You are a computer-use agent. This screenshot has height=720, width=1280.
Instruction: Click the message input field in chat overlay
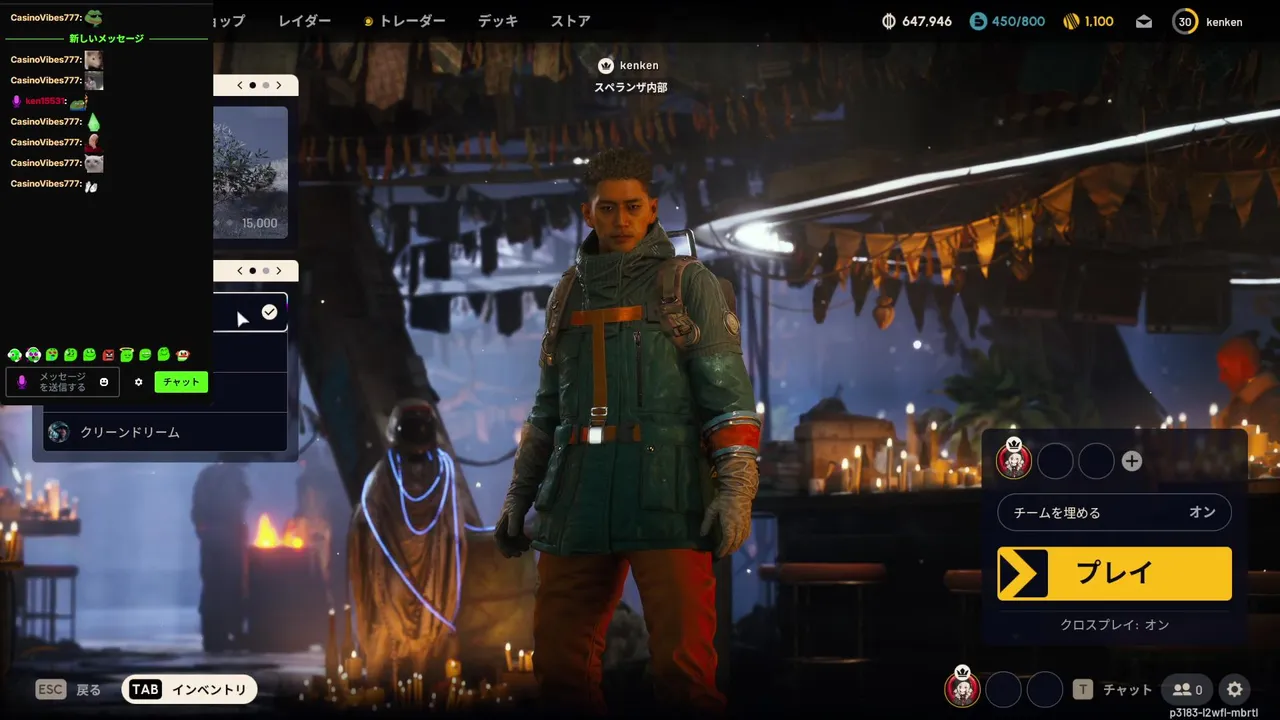tap(62, 382)
